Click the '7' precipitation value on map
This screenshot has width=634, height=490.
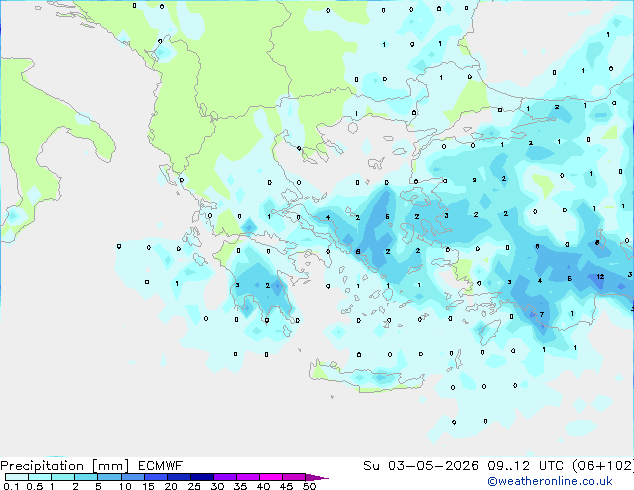[x=542, y=314]
